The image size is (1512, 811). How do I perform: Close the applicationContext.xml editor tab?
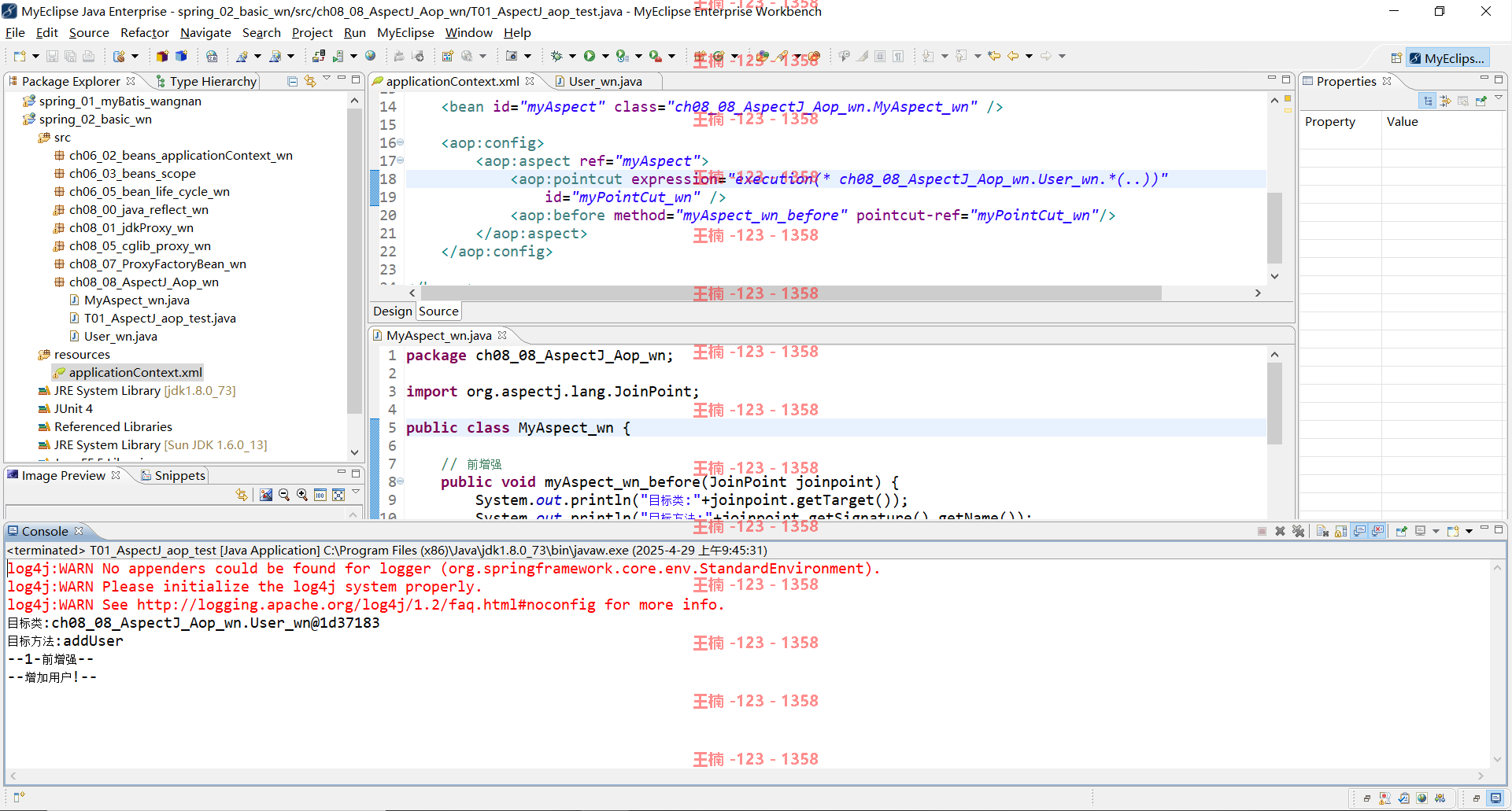[530, 81]
